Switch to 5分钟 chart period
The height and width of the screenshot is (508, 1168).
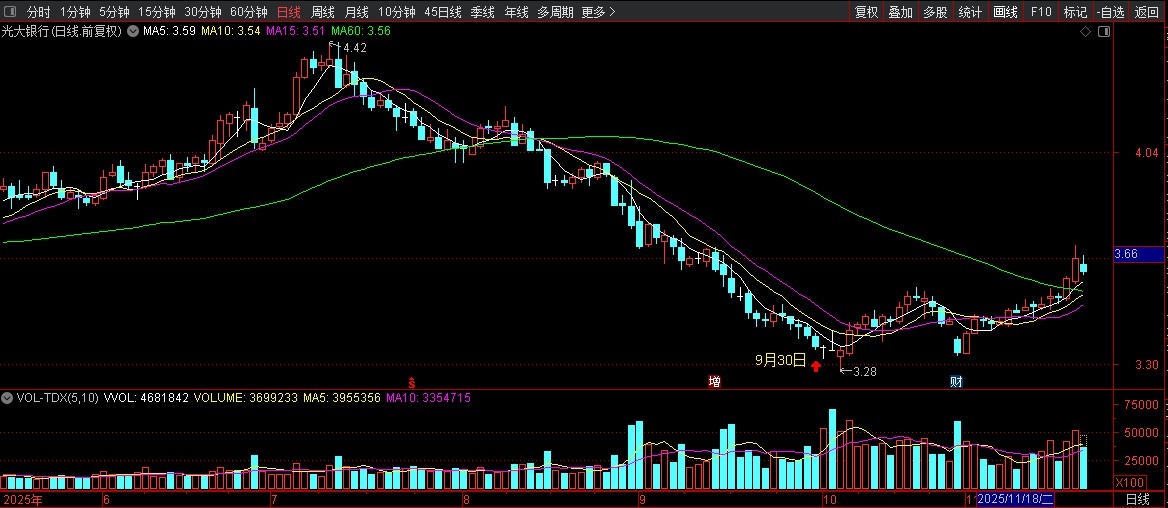pos(114,12)
